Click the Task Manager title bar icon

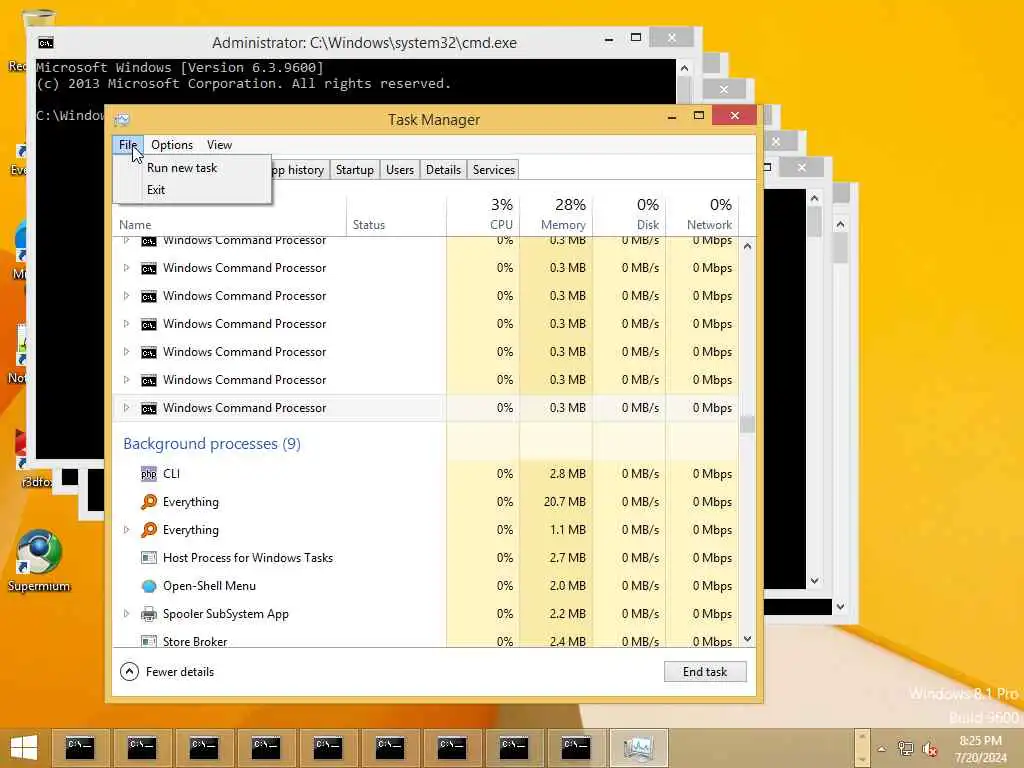[122, 120]
